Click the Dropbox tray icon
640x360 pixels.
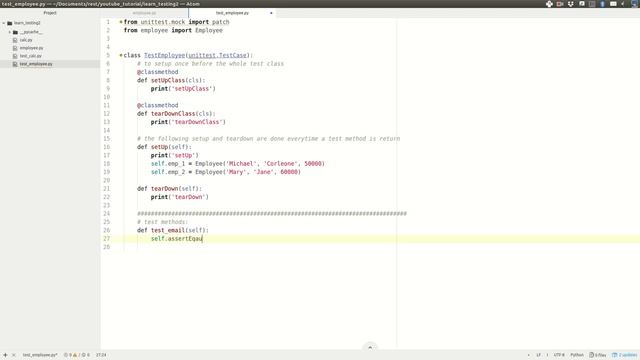click(571, 4)
